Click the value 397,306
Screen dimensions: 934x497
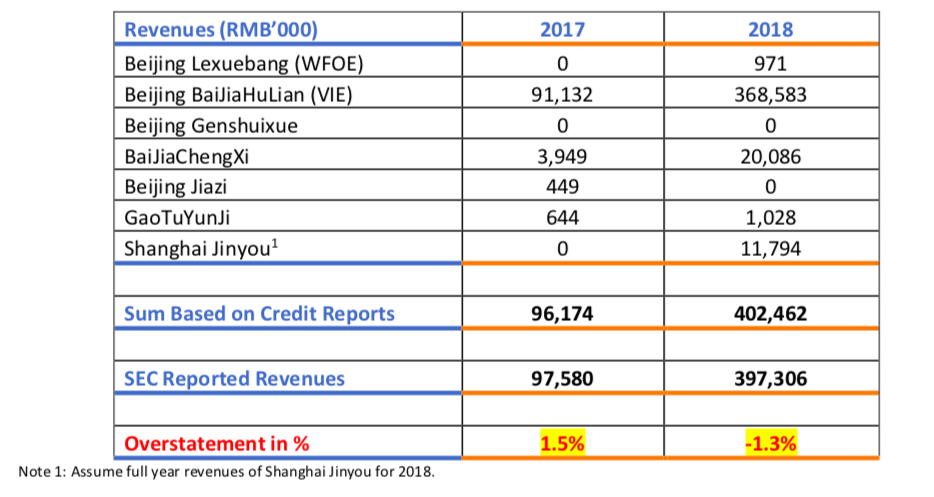pyautogui.click(x=770, y=379)
